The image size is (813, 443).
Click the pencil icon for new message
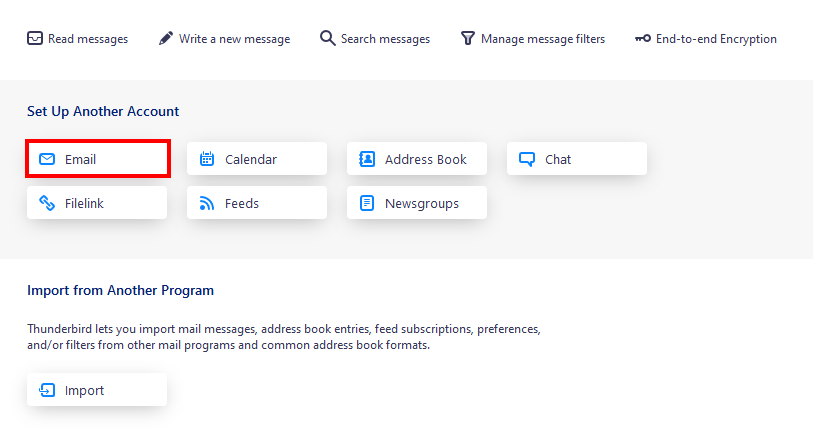[166, 38]
